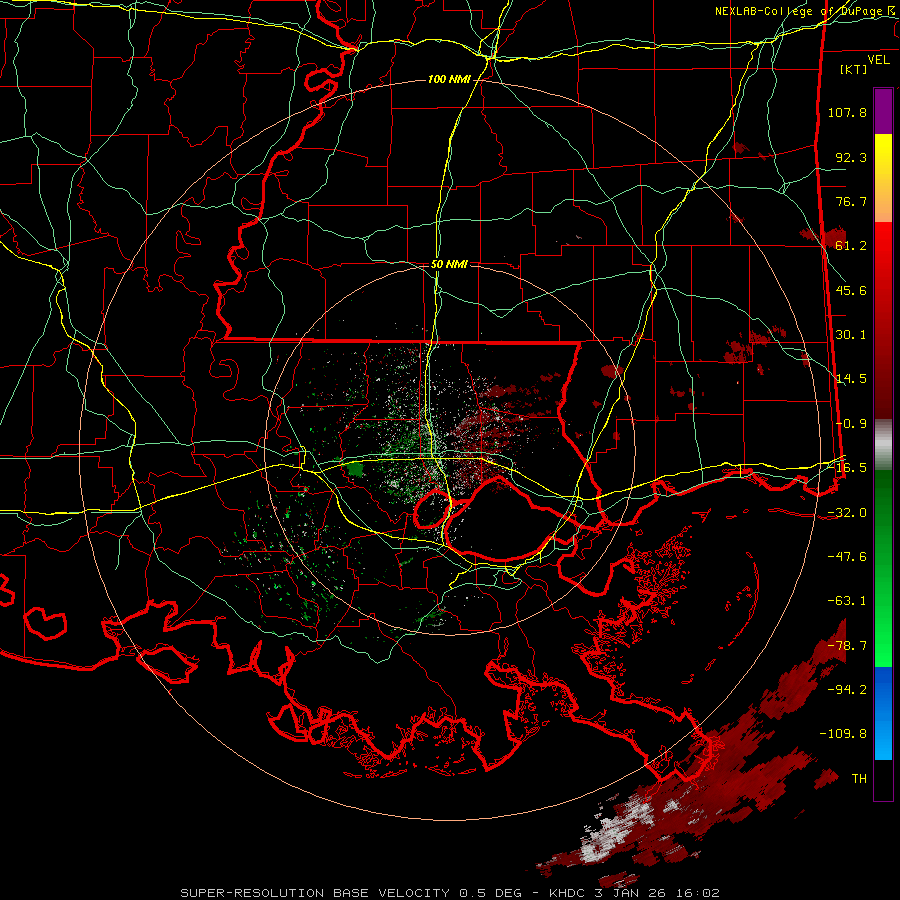Click the -63.1 velocity scale value

(x=847, y=601)
